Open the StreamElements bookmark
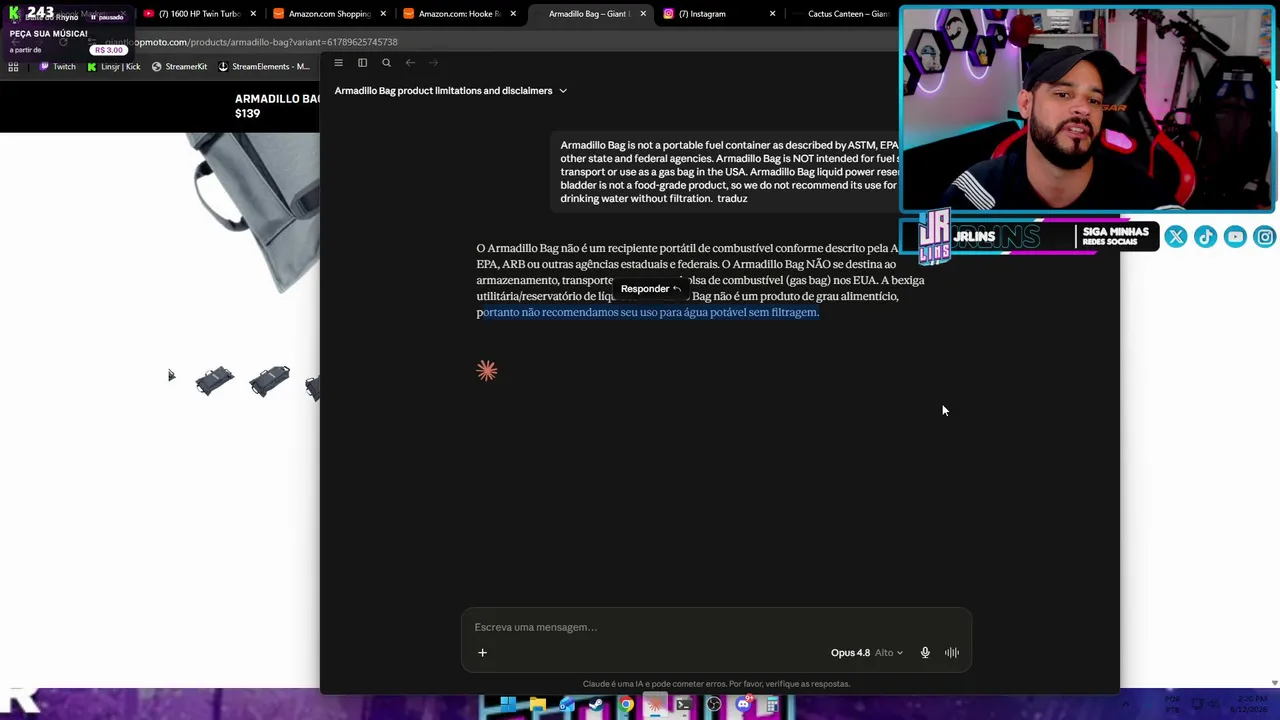The height and width of the screenshot is (720, 1280). (x=263, y=67)
